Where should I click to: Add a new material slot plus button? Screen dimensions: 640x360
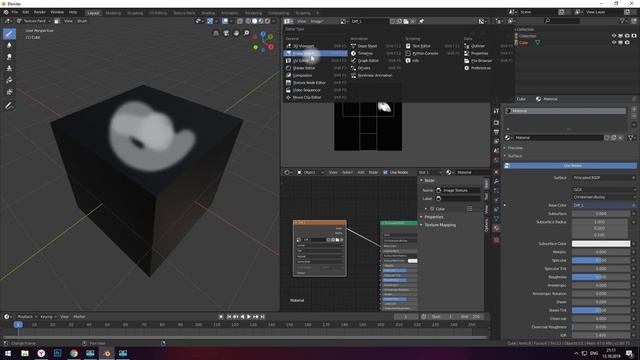tap(634, 109)
